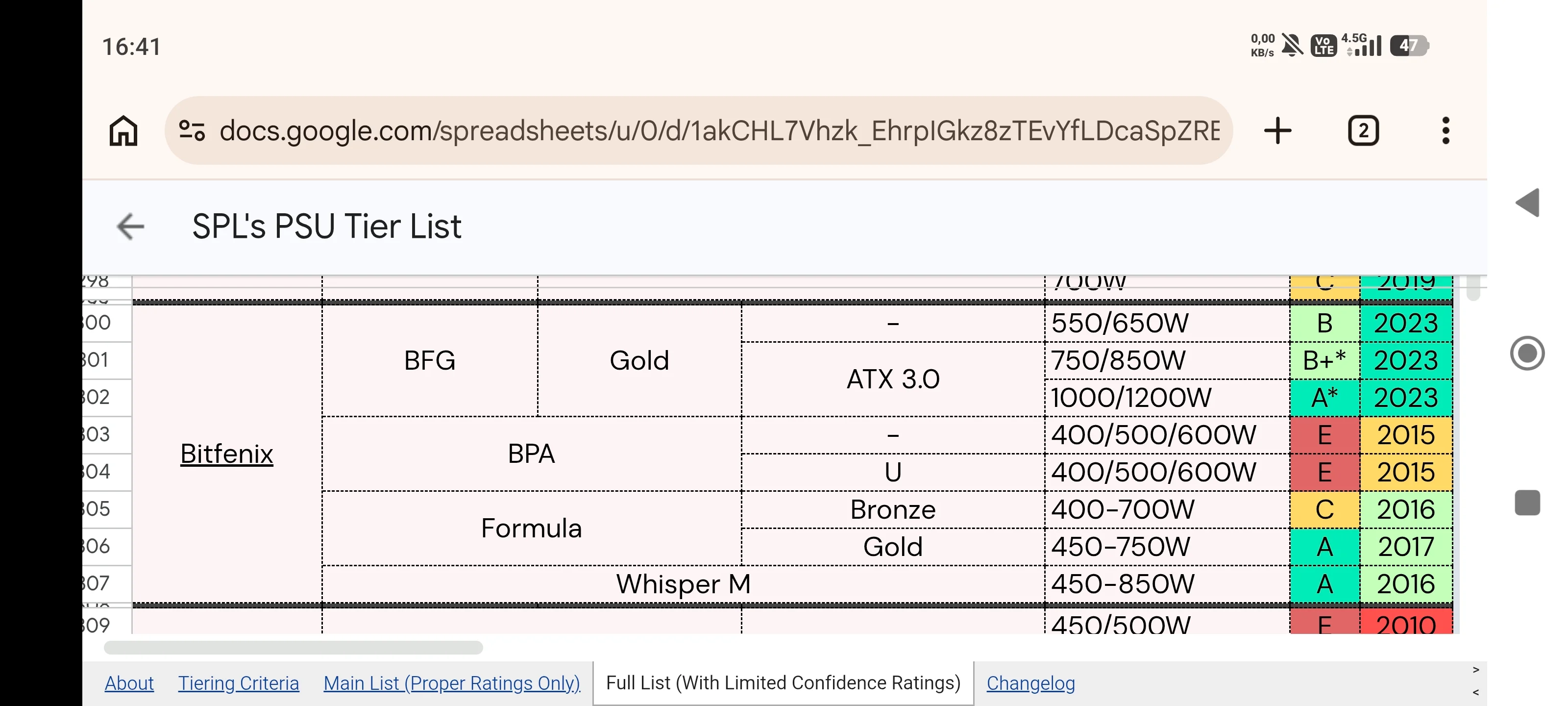Open Main List (Proper Ratings Only) tab

452,683
